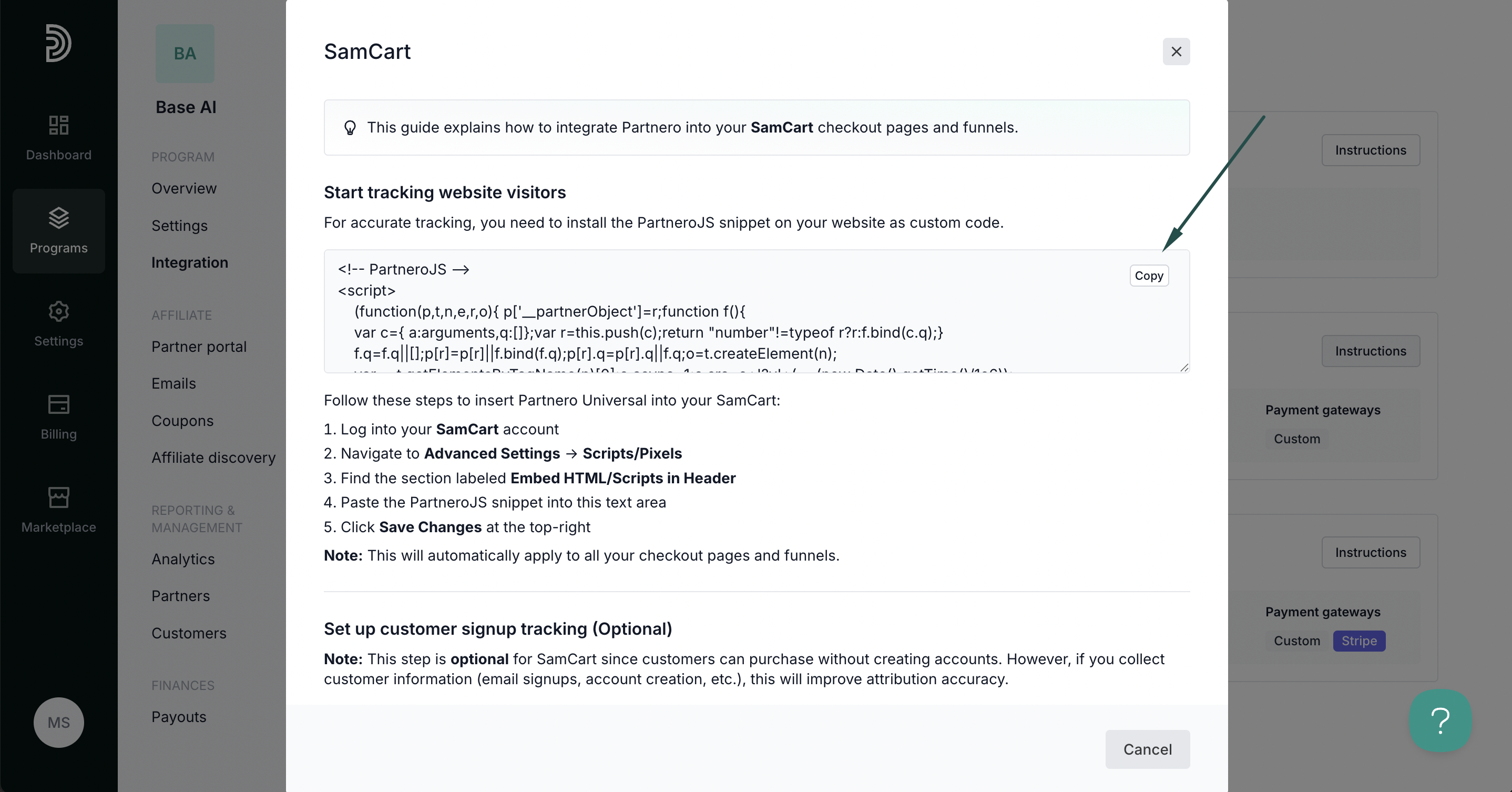Copy the PartneroJS snippet

tap(1149, 276)
